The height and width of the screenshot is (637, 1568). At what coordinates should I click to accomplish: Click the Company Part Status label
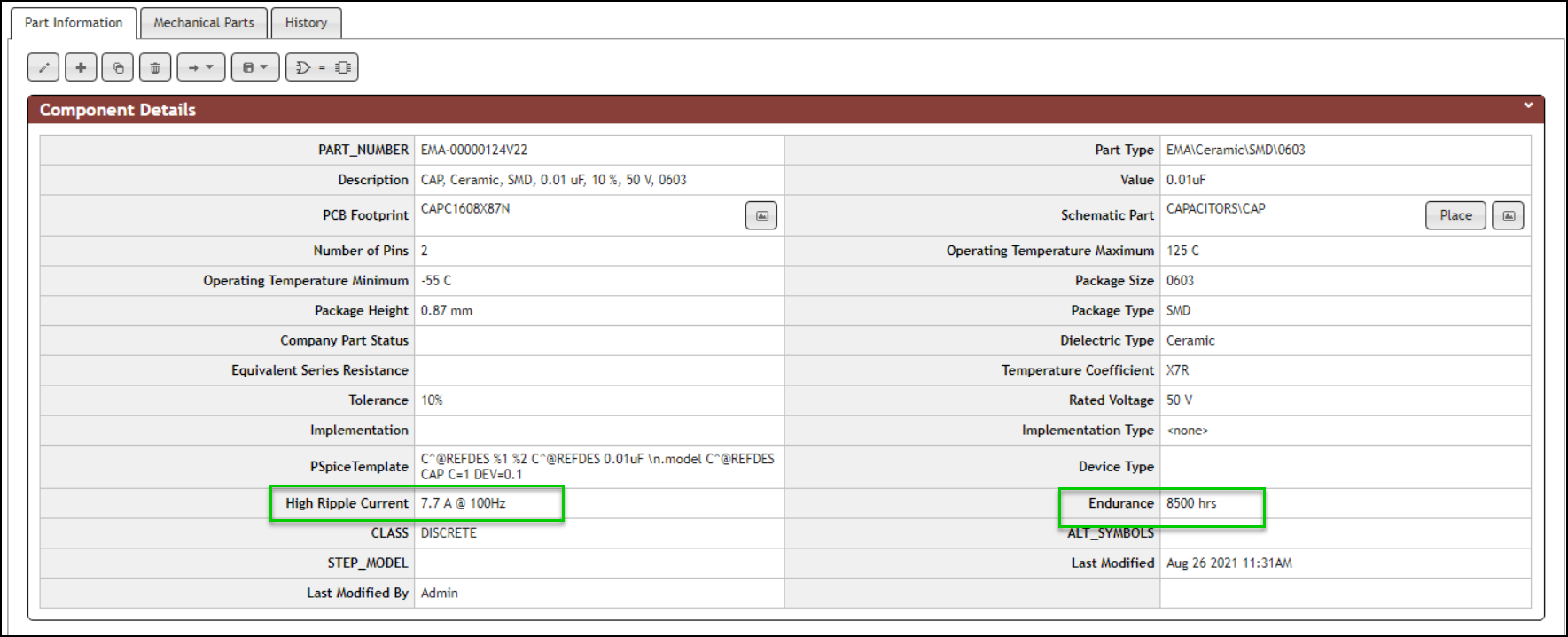(x=345, y=340)
